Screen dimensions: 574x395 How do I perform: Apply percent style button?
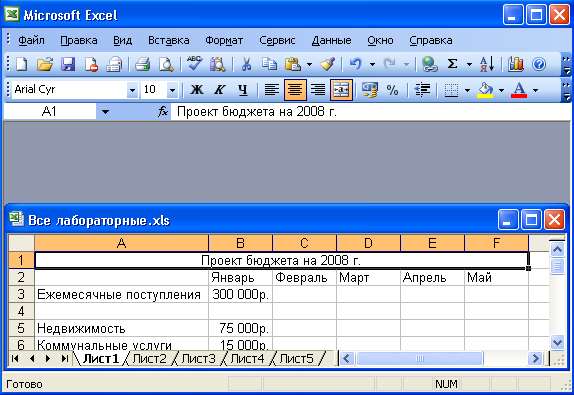[392, 90]
